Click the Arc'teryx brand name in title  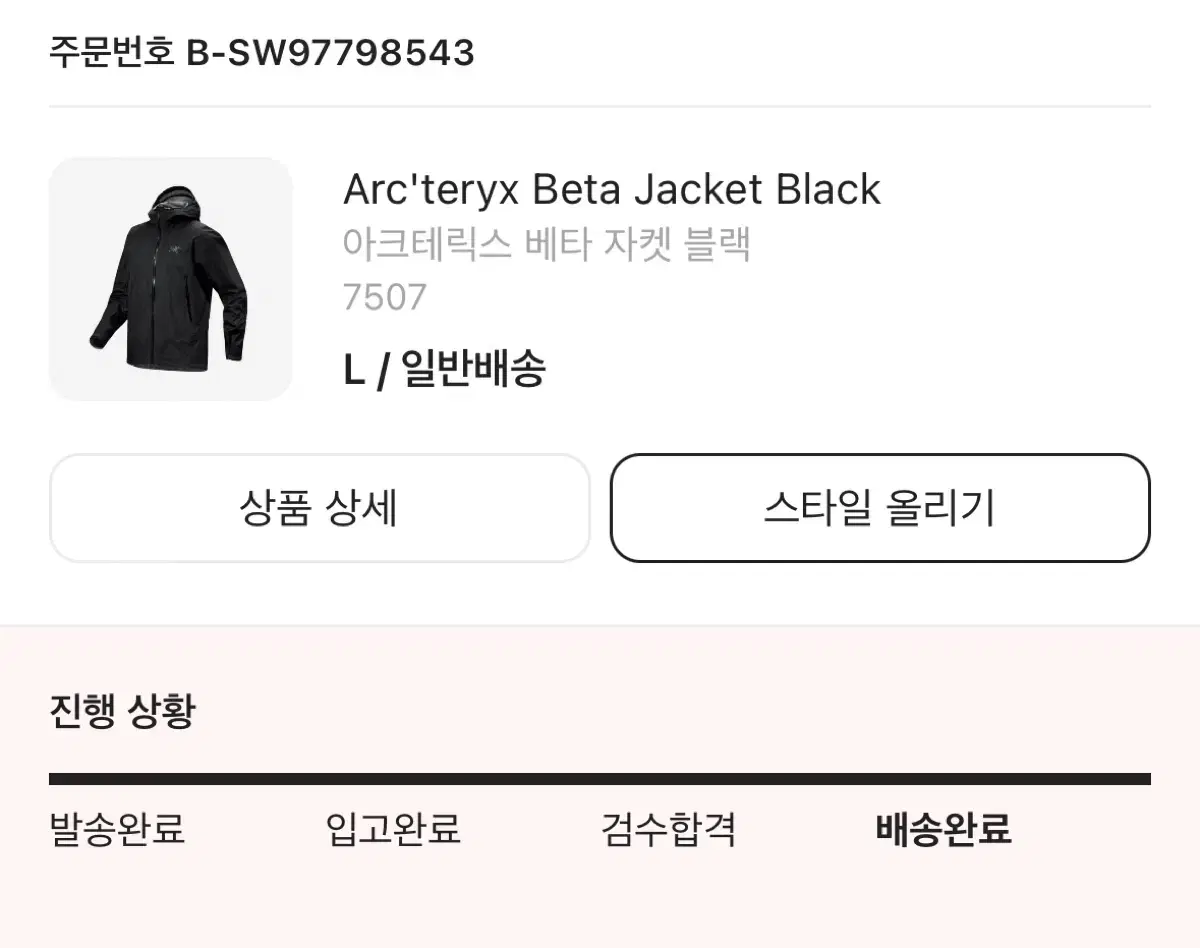pyautogui.click(x=431, y=190)
